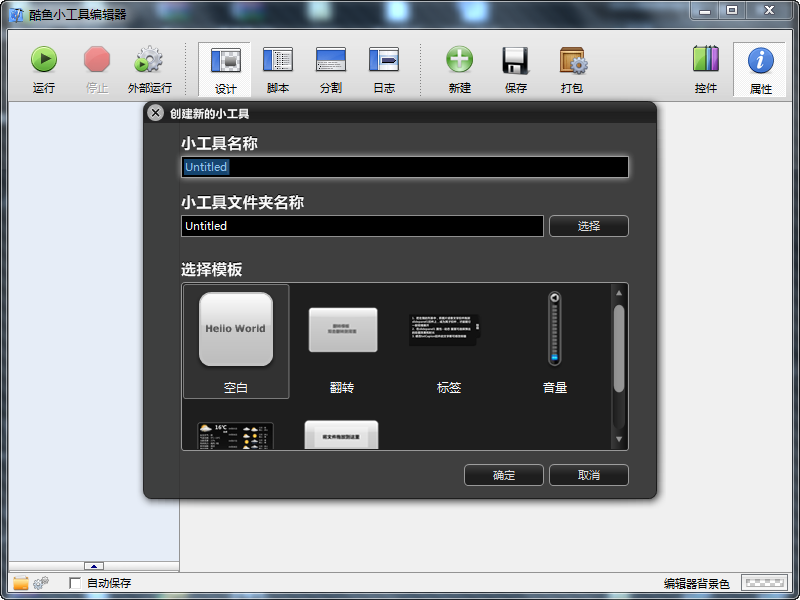Open the Controls (控件) panel
Viewport: 800px width, 600px height.
[x=706, y=59]
